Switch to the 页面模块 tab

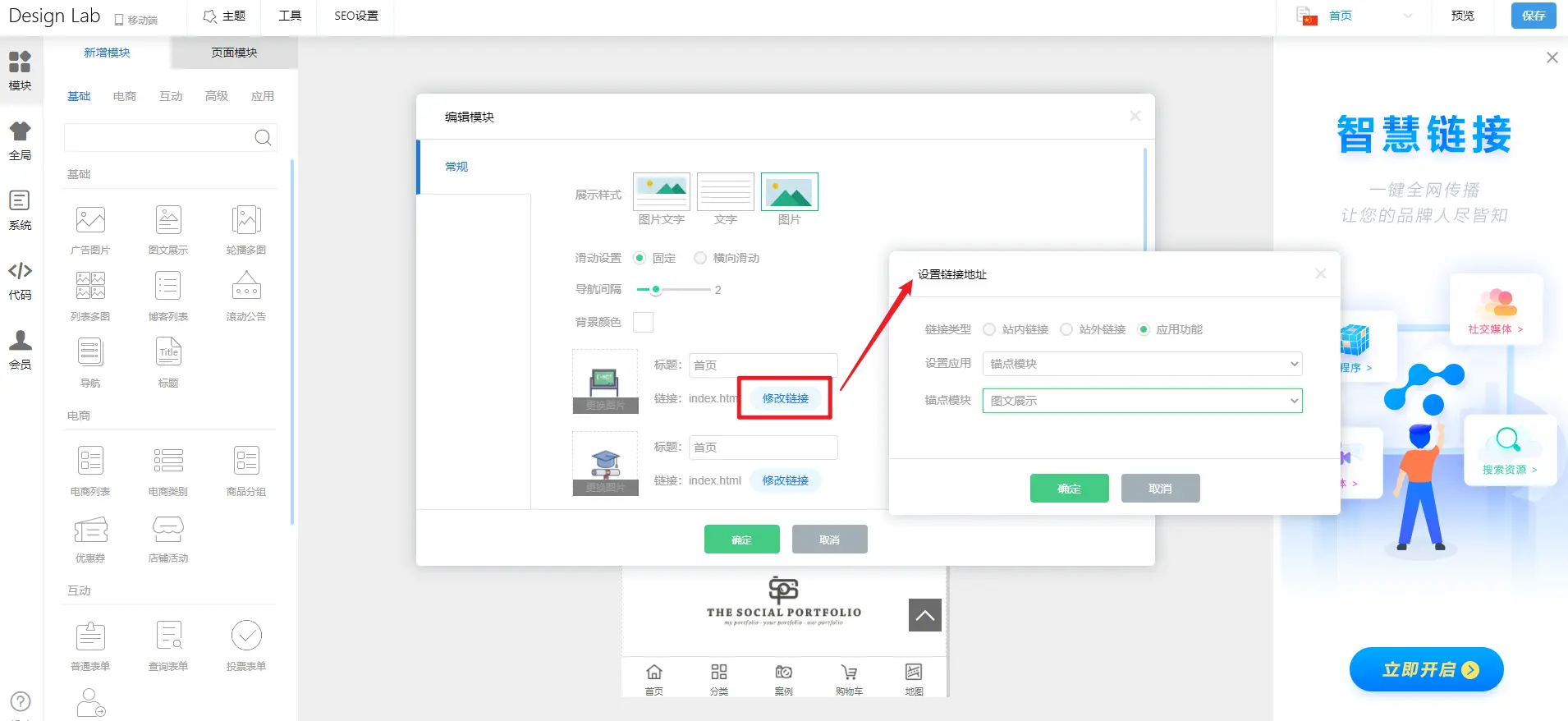pos(234,53)
